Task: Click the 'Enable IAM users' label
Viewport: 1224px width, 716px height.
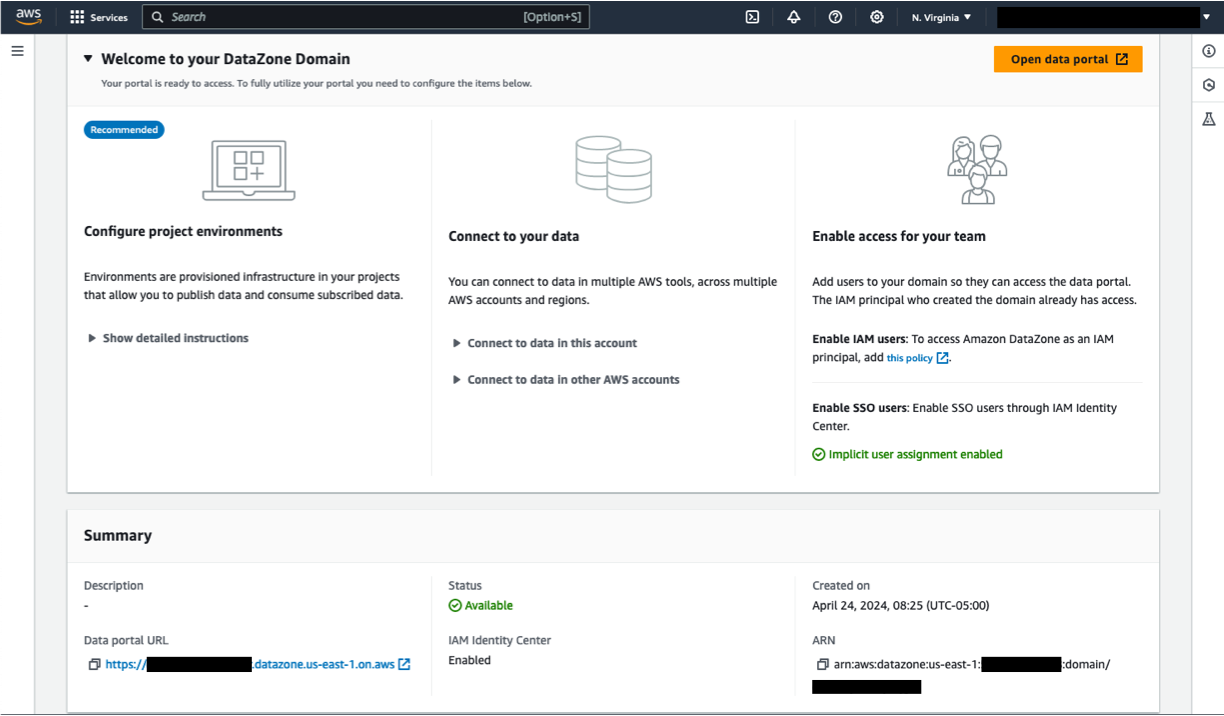Action: [x=859, y=339]
